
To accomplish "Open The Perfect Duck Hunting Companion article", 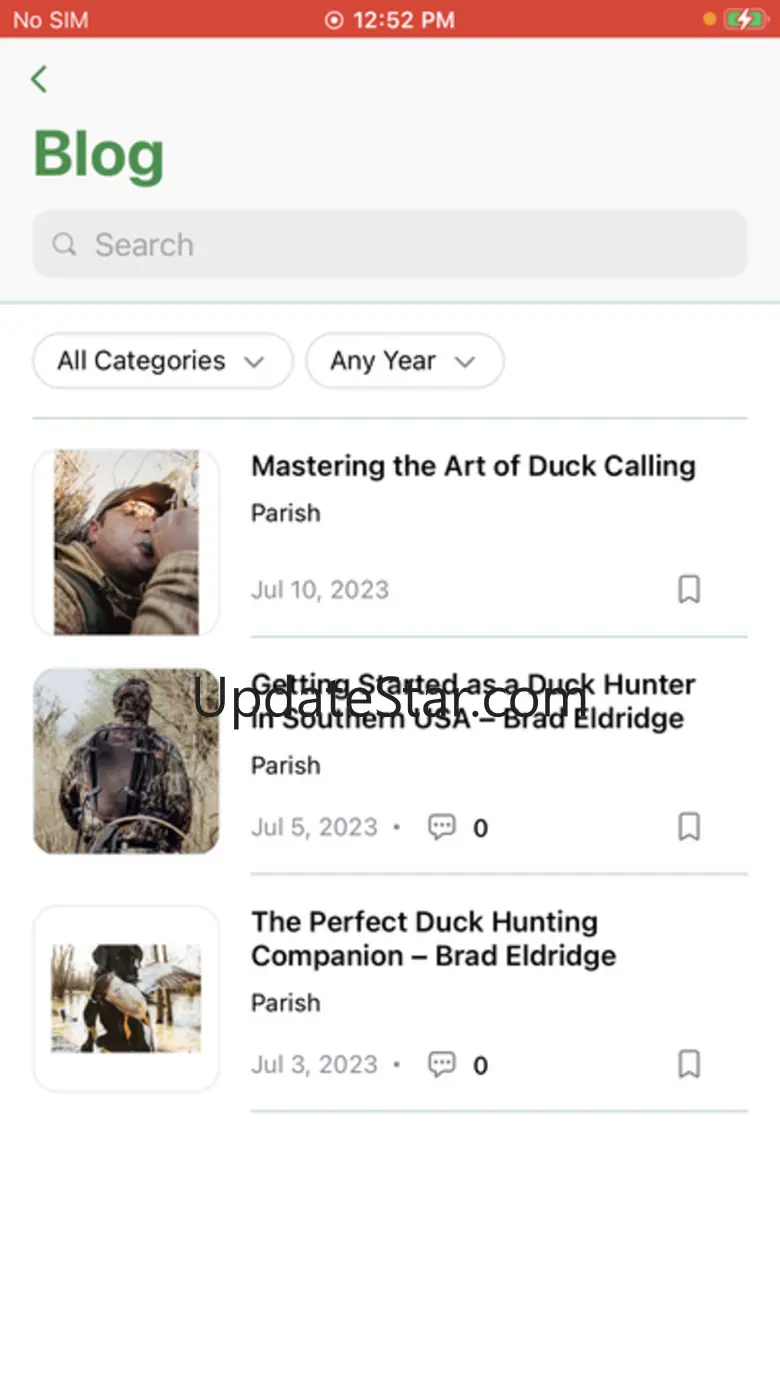I will [433, 938].
